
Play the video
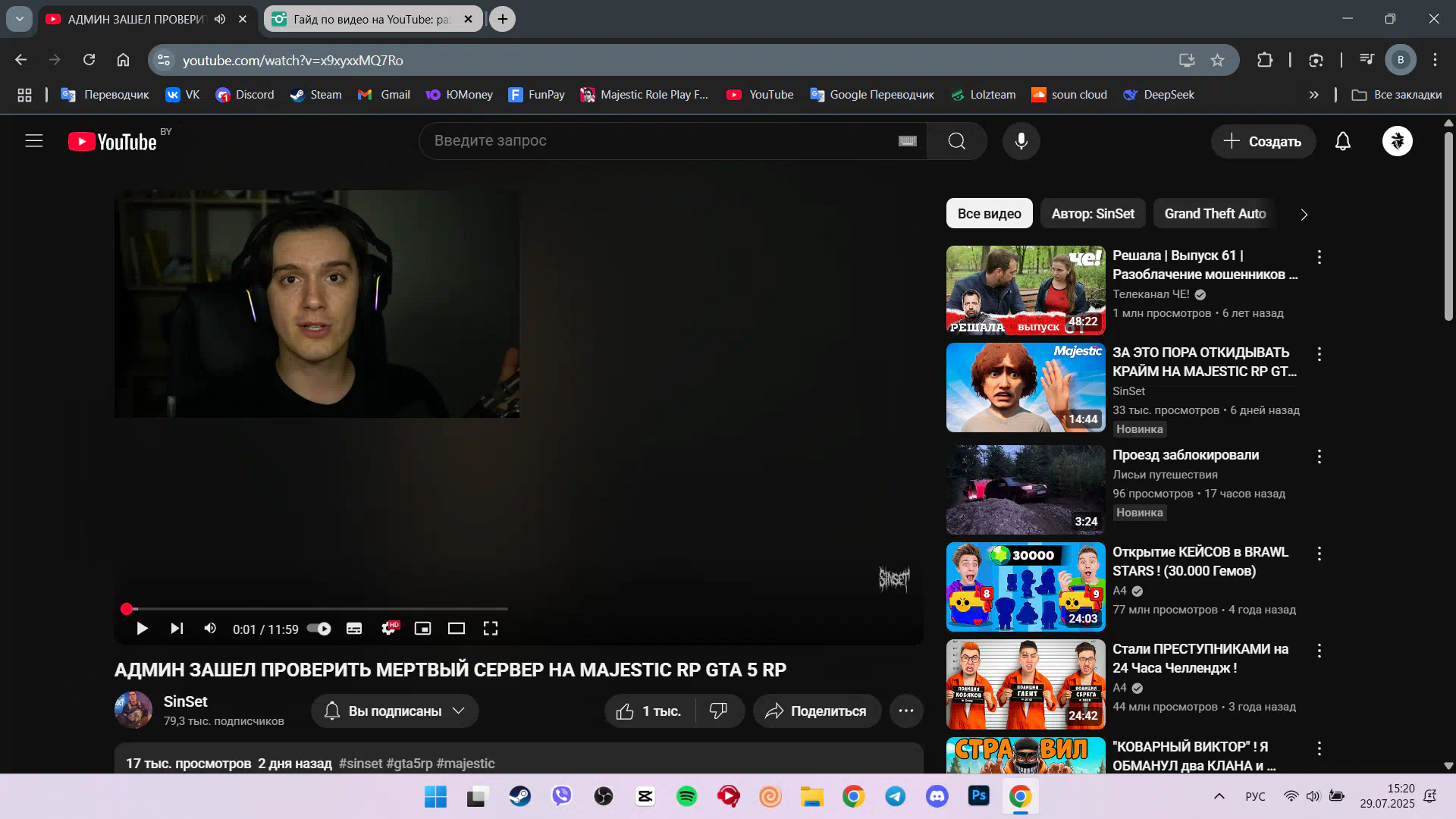click(142, 629)
